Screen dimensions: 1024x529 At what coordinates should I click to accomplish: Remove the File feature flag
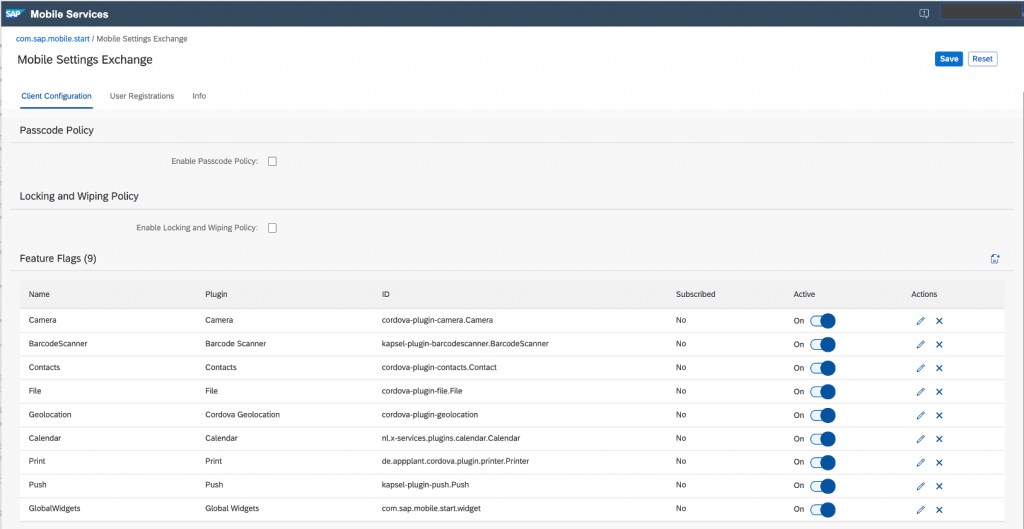click(x=939, y=392)
